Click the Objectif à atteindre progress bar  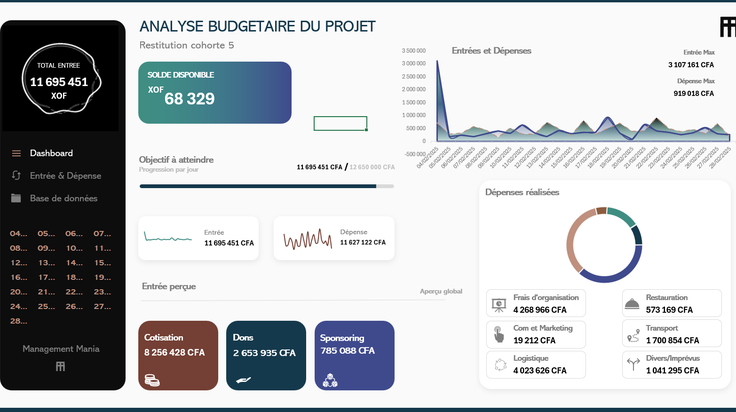pyautogui.click(x=267, y=186)
